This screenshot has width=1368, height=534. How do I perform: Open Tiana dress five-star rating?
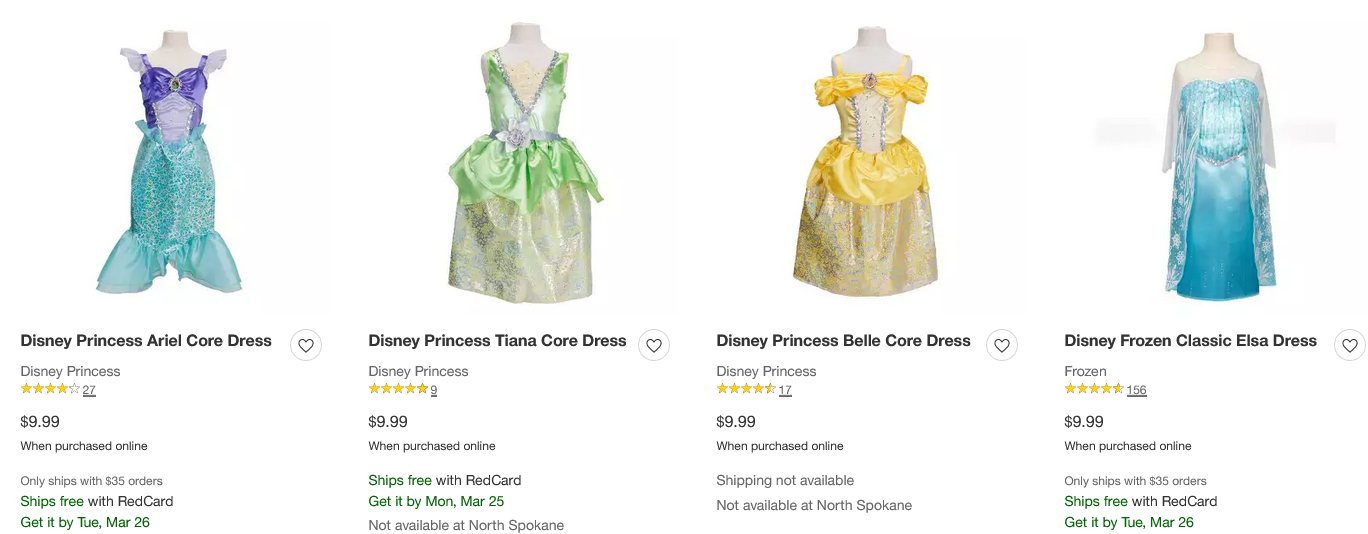(398, 389)
